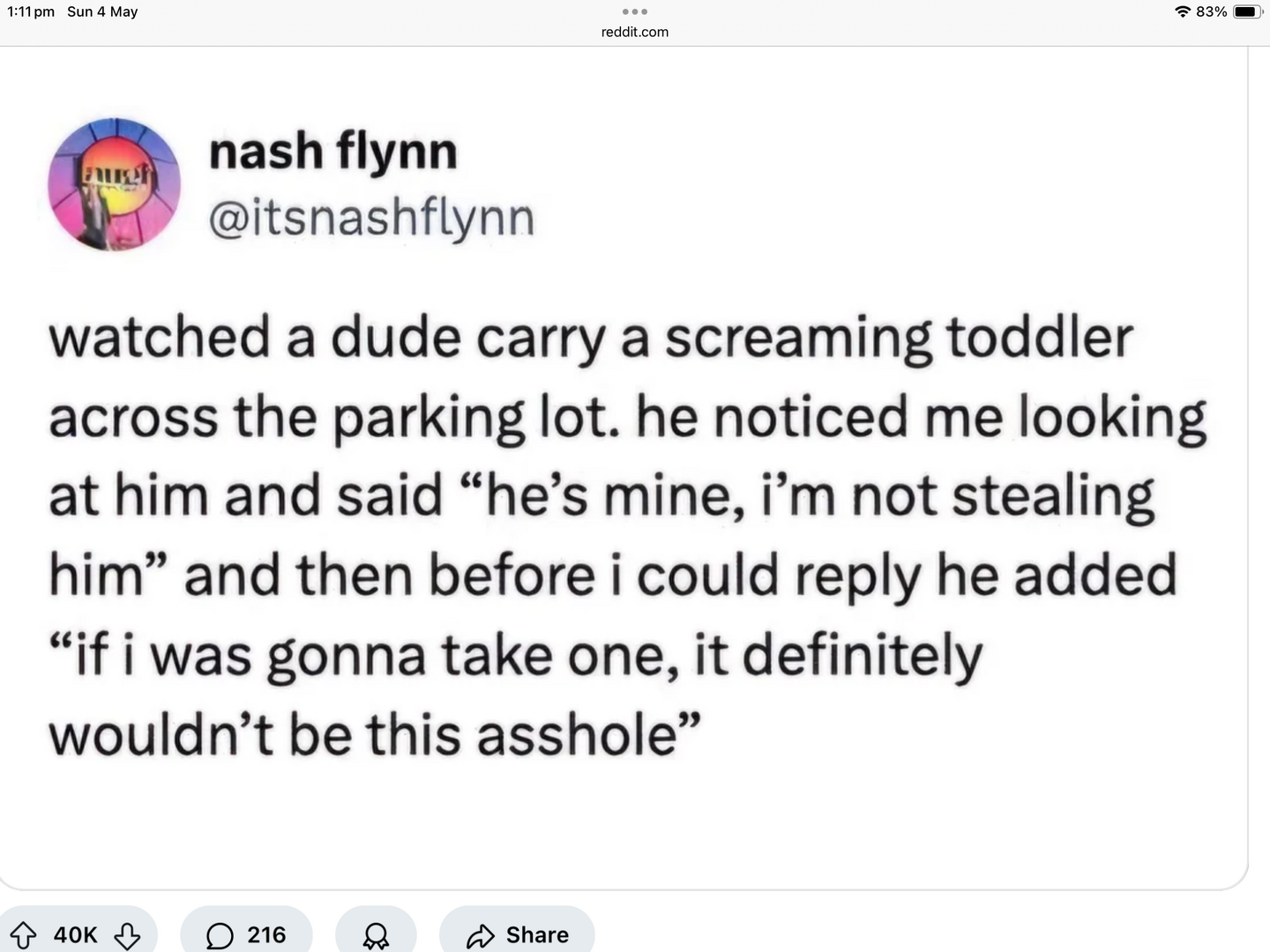Click the 1:11 pm clock
This screenshot has width=1270, height=952.
[x=31, y=11]
